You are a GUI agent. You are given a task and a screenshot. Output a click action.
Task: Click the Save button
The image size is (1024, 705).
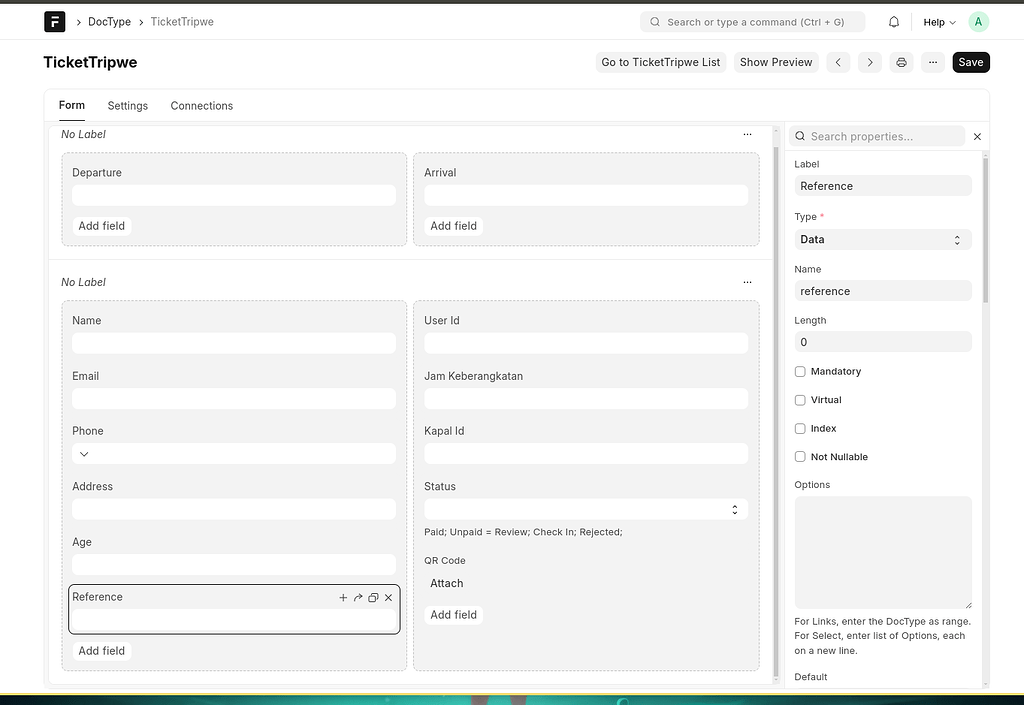(969, 62)
